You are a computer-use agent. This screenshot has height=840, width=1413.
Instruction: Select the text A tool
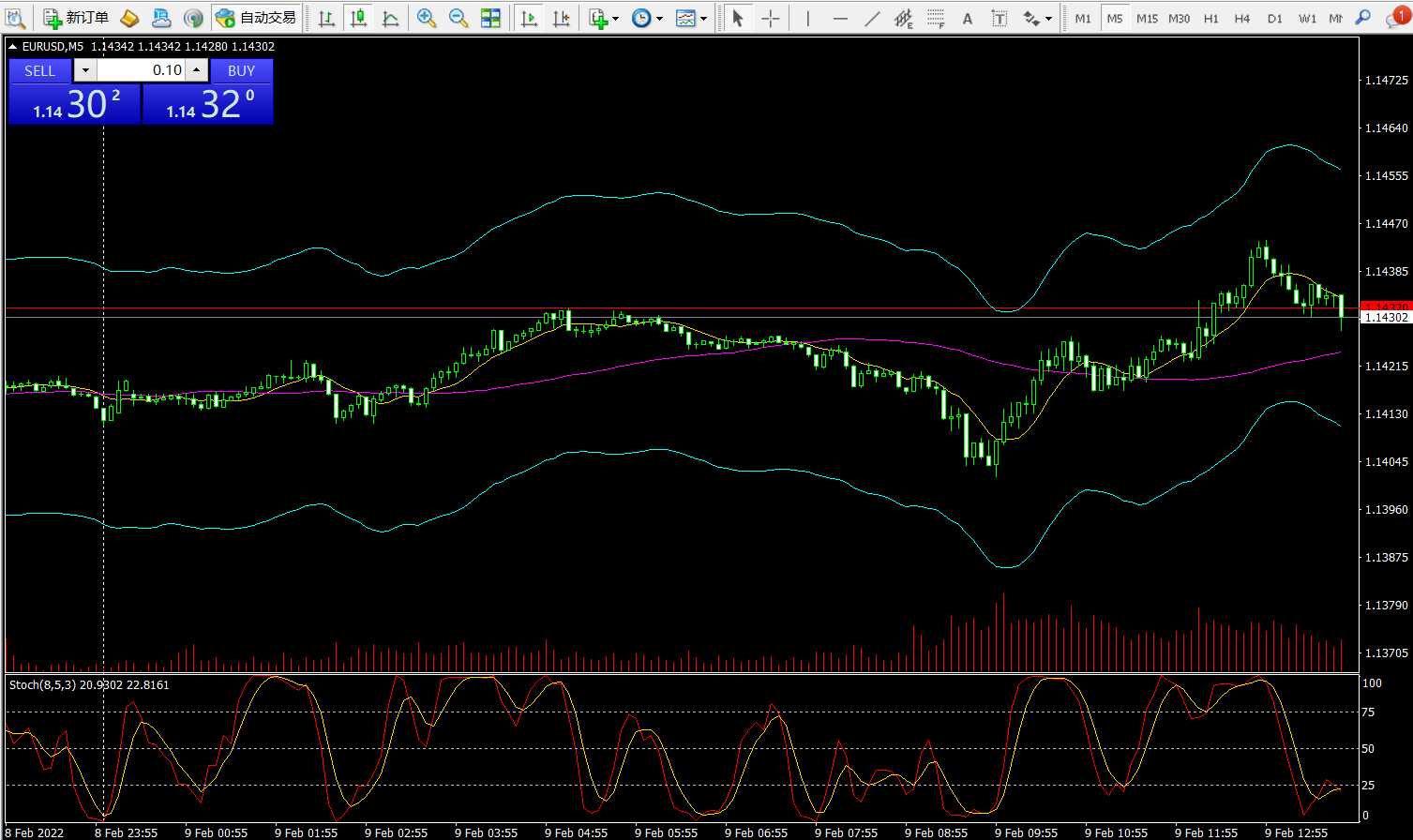(968, 18)
